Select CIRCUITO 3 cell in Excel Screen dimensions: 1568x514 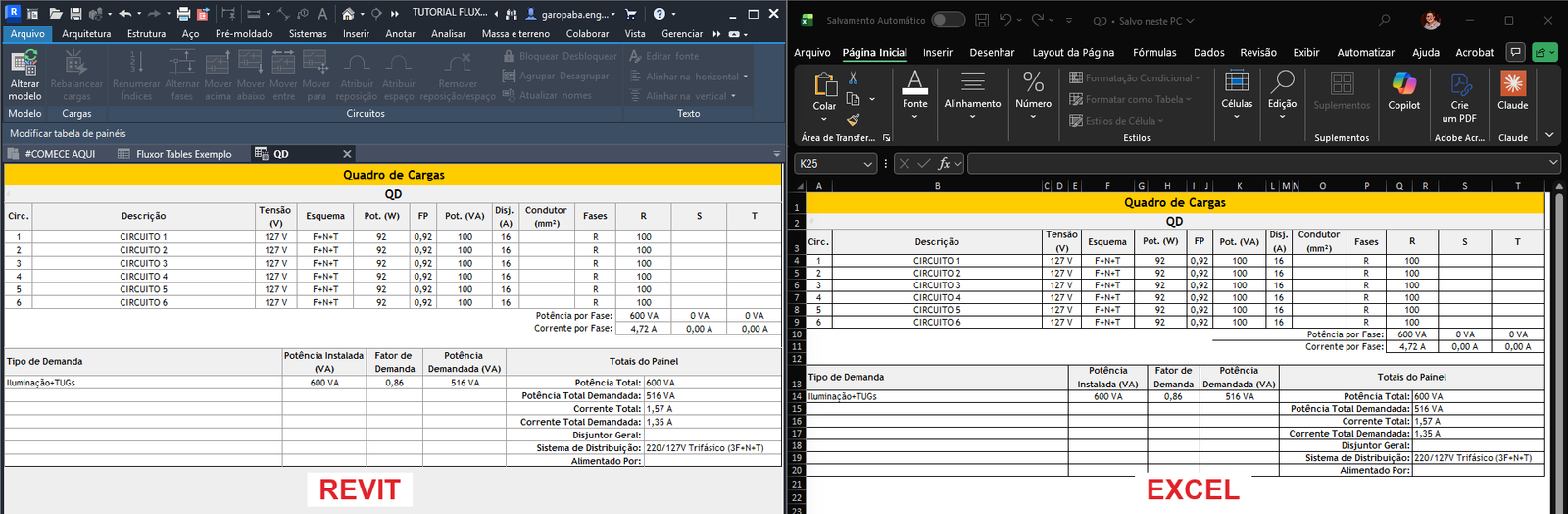tap(937, 285)
